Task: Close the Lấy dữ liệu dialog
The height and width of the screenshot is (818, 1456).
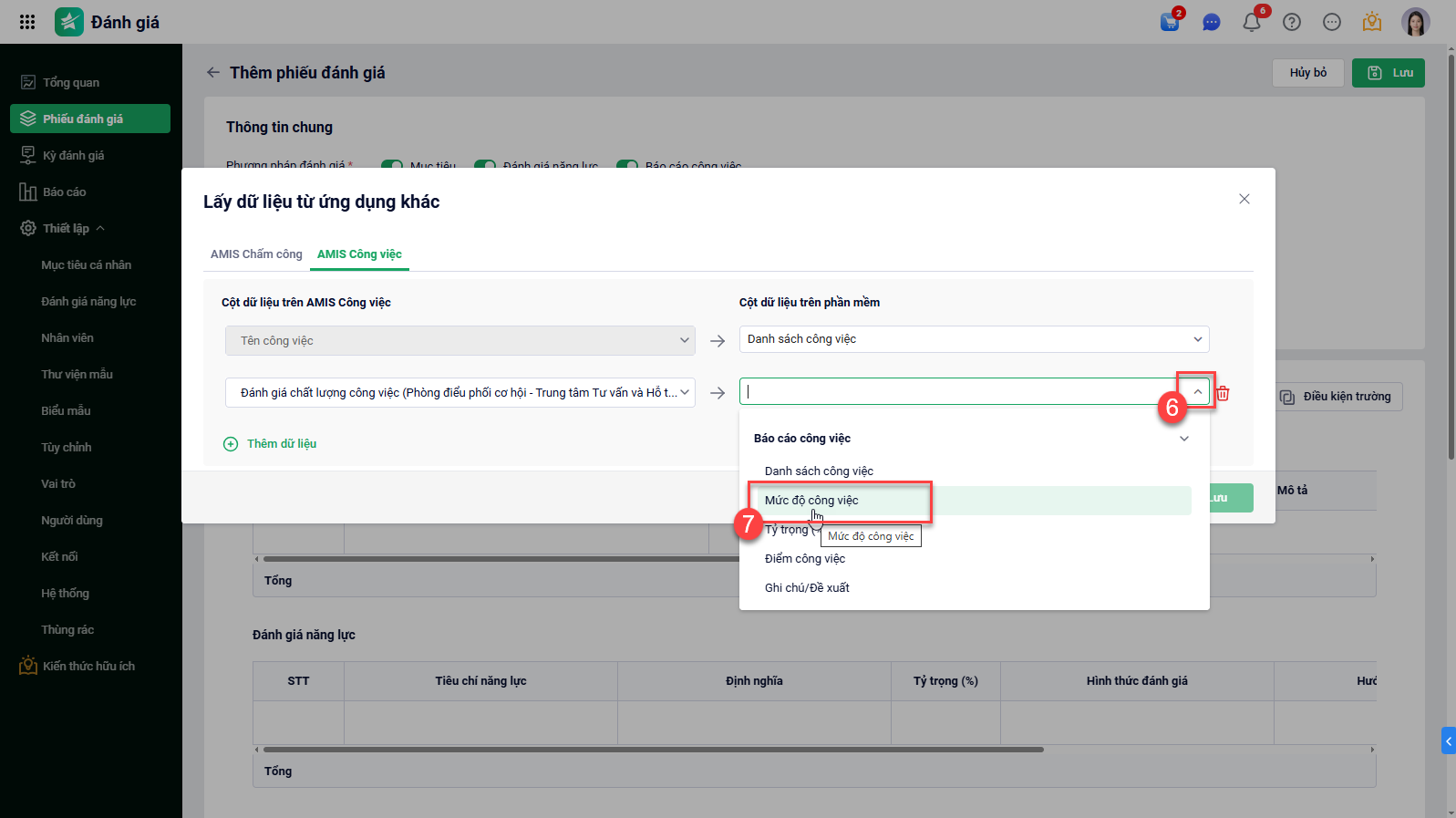Action: (x=1244, y=199)
